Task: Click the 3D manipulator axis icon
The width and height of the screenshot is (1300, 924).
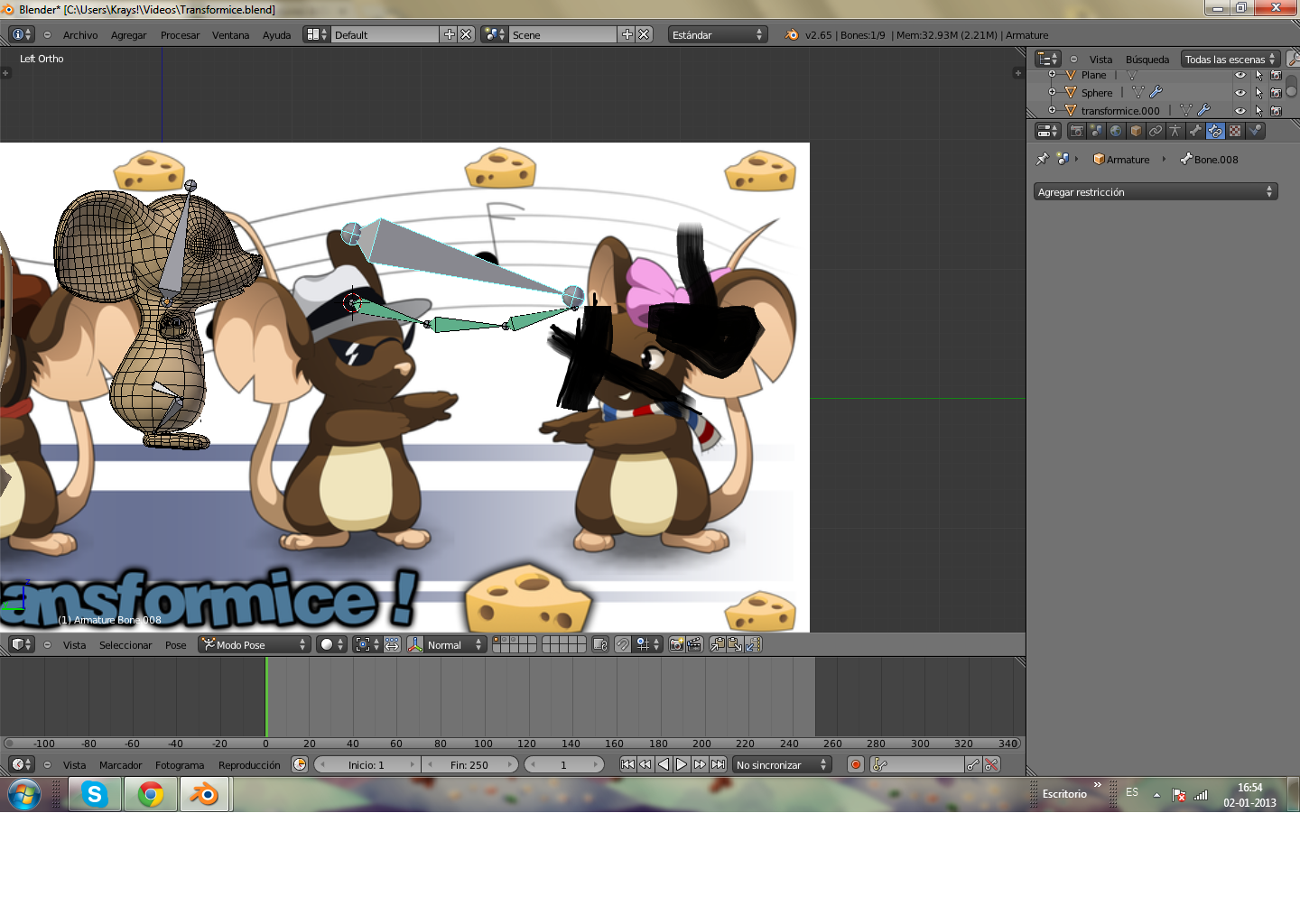Action: [415, 644]
